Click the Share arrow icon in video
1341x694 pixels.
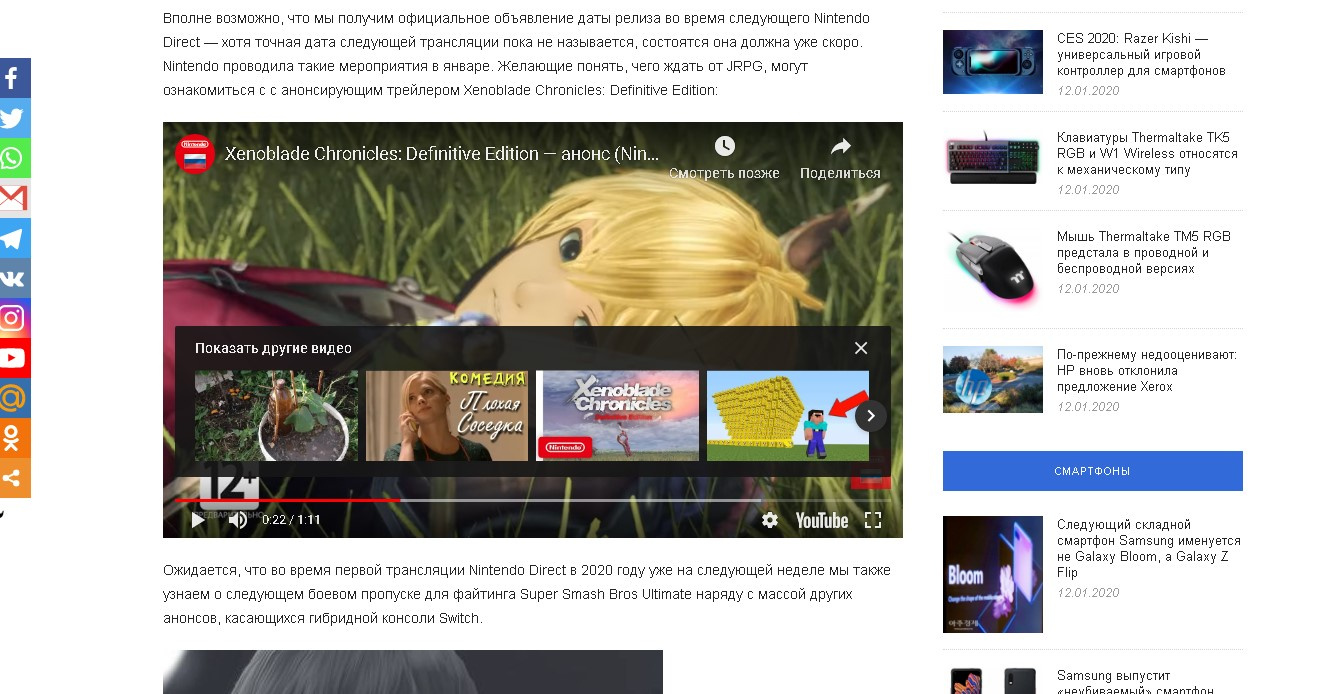coord(840,147)
